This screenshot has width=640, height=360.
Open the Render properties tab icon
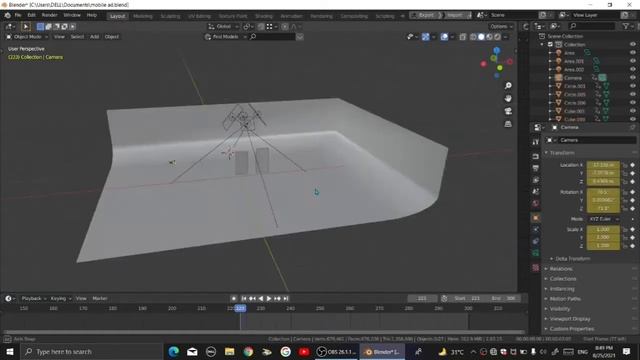coord(536,157)
